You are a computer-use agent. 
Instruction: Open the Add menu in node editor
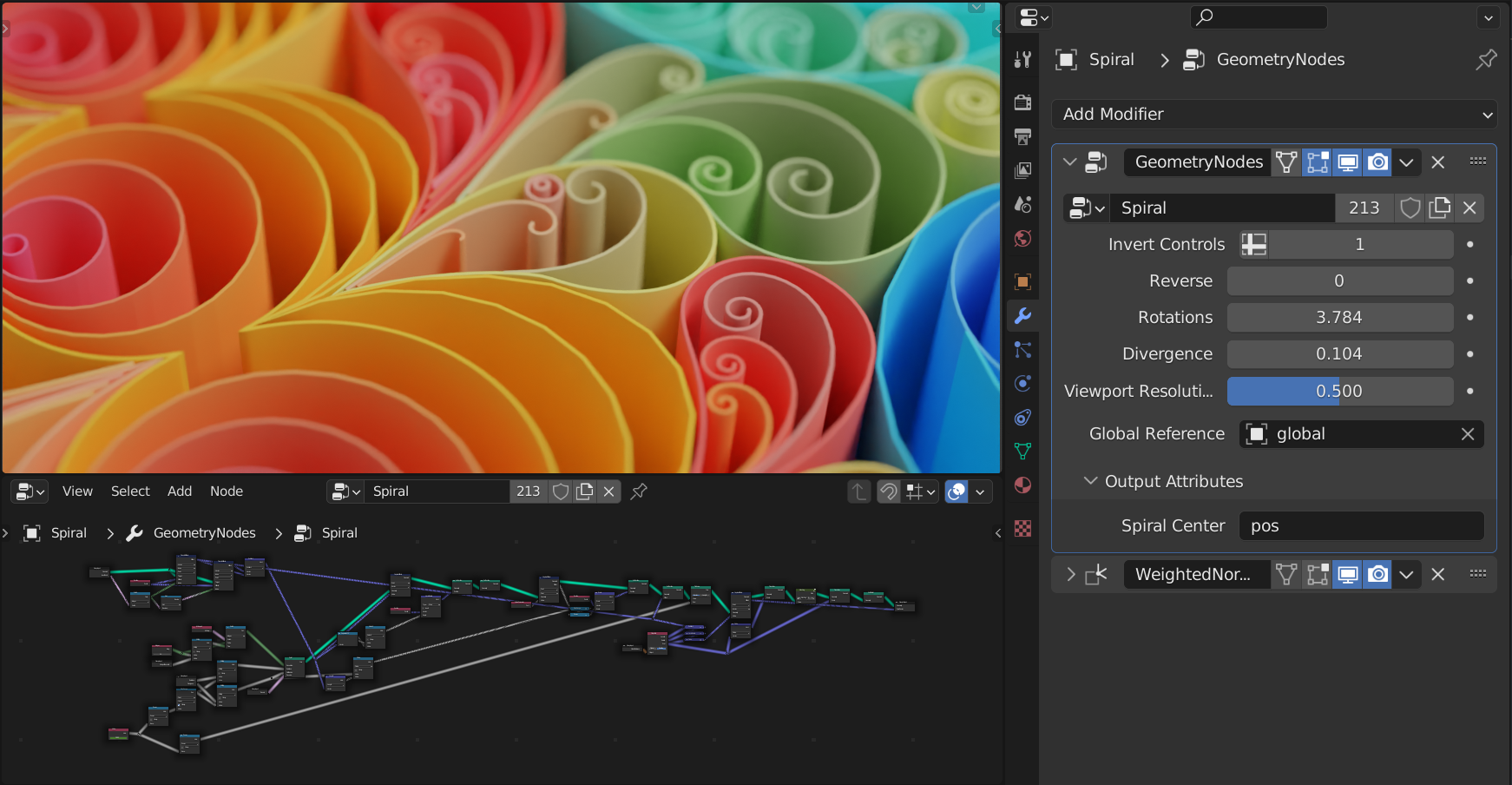180,491
